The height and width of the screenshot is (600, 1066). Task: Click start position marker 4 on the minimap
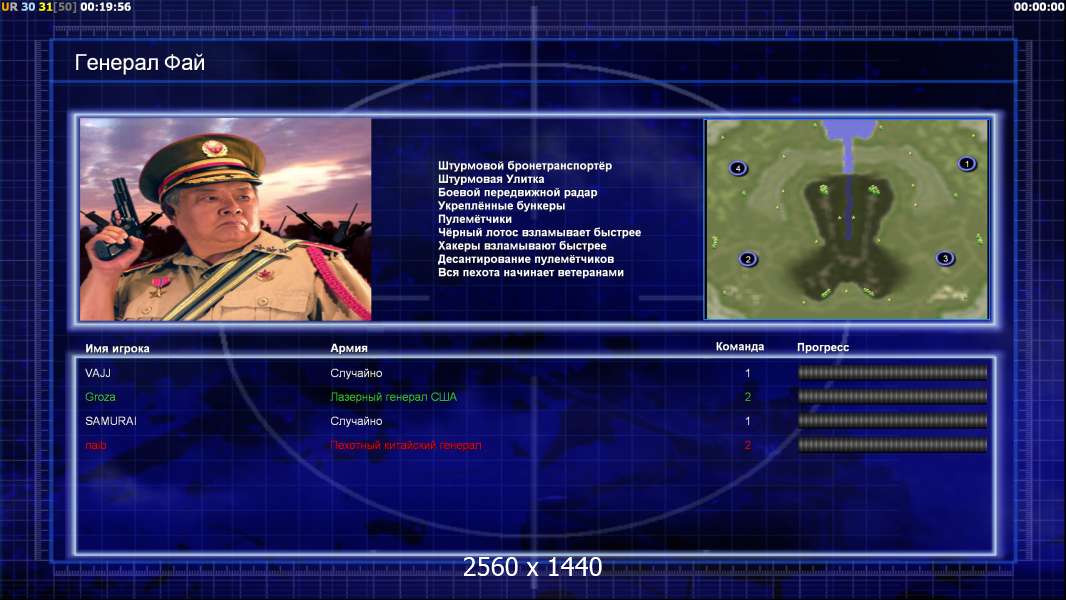click(738, 168)
